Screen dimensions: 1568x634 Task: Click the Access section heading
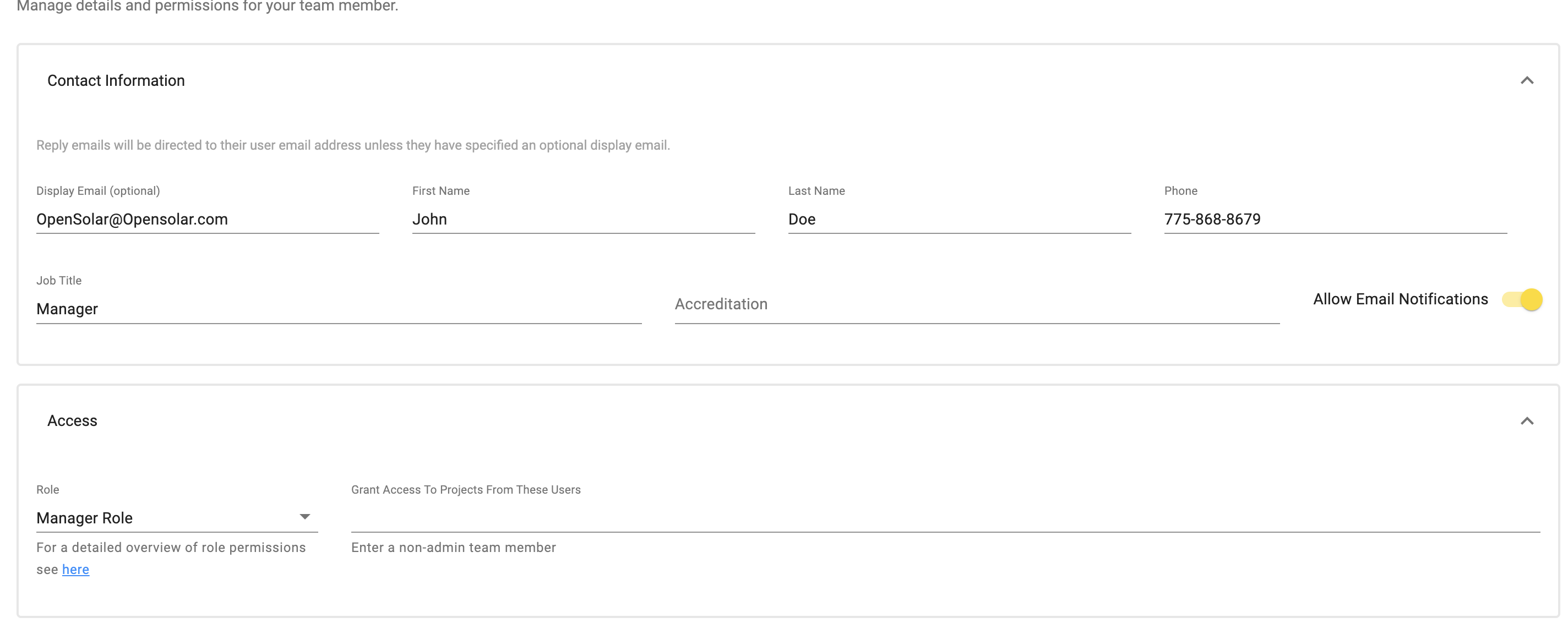tap(73, 421)
